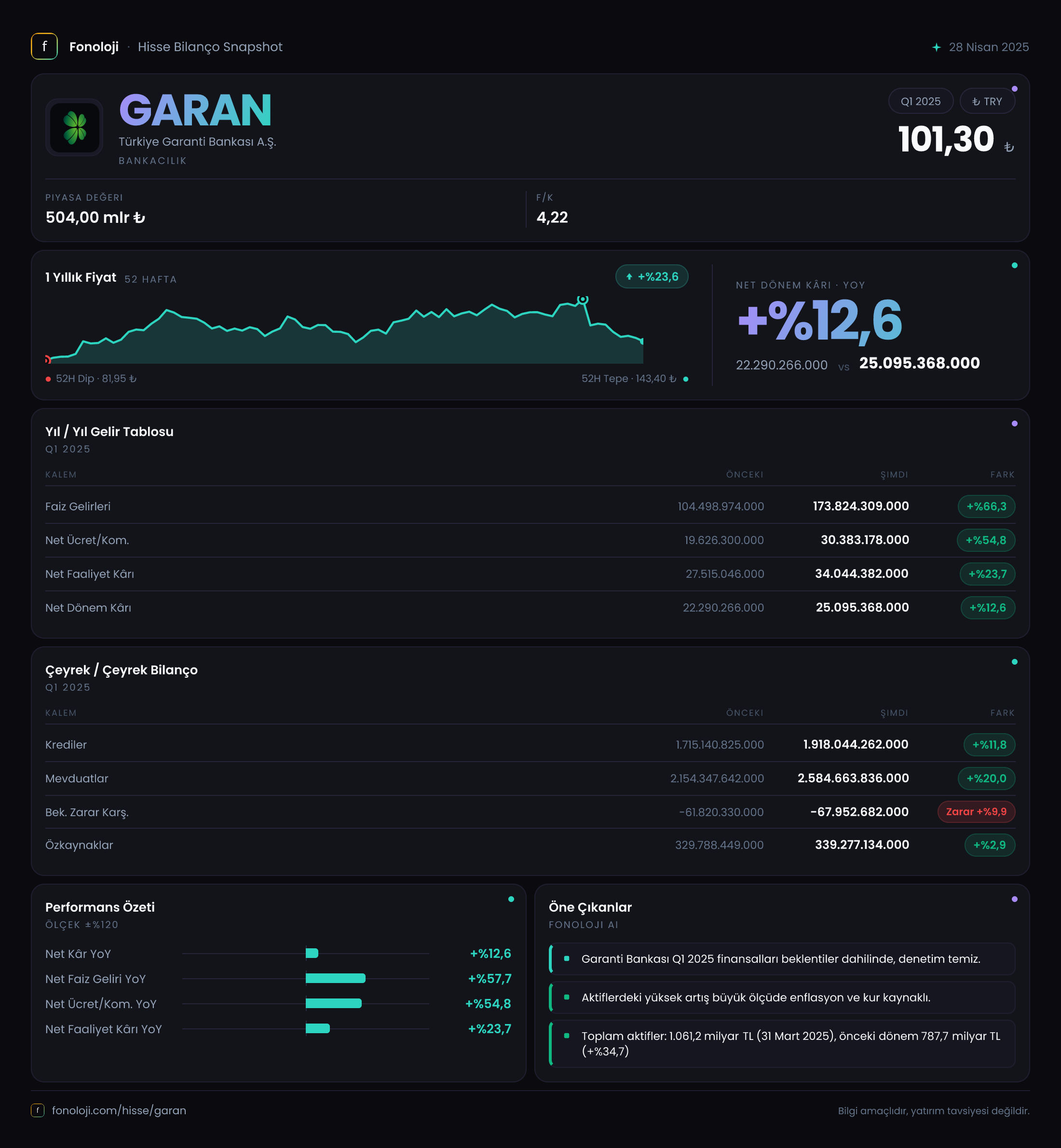
Task: Click the highlight about "enflasyon ve kur kaynaklı"
Action: point(782,998)
